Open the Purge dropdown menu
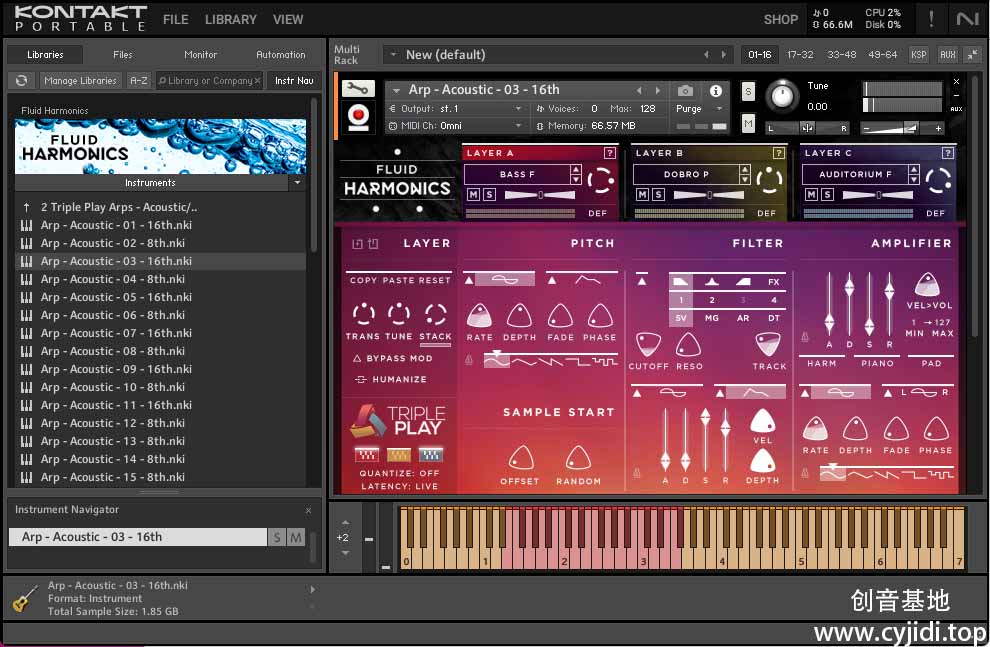 699,109
